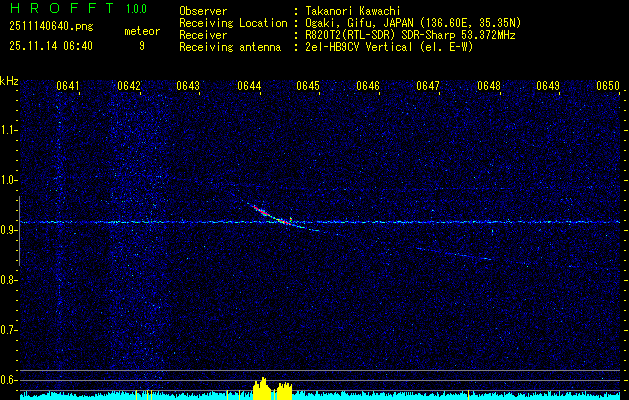
Task: Click the observer name Takanori Kawachi
Action: (353, 11)
